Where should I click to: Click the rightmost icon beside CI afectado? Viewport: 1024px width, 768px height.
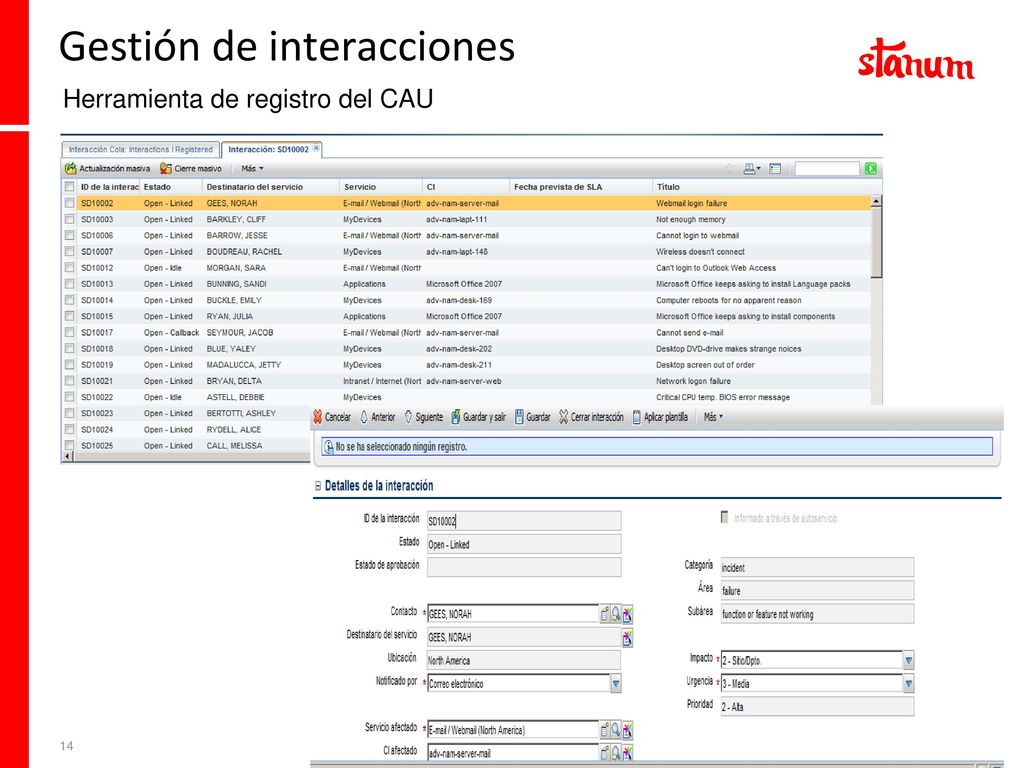[628, 753]
